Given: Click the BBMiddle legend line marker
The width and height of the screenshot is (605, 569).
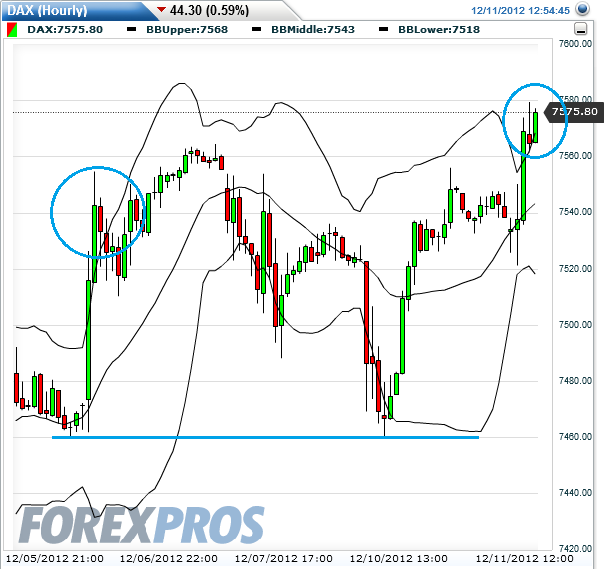Looking at the screenshot, I should [256, 29].
